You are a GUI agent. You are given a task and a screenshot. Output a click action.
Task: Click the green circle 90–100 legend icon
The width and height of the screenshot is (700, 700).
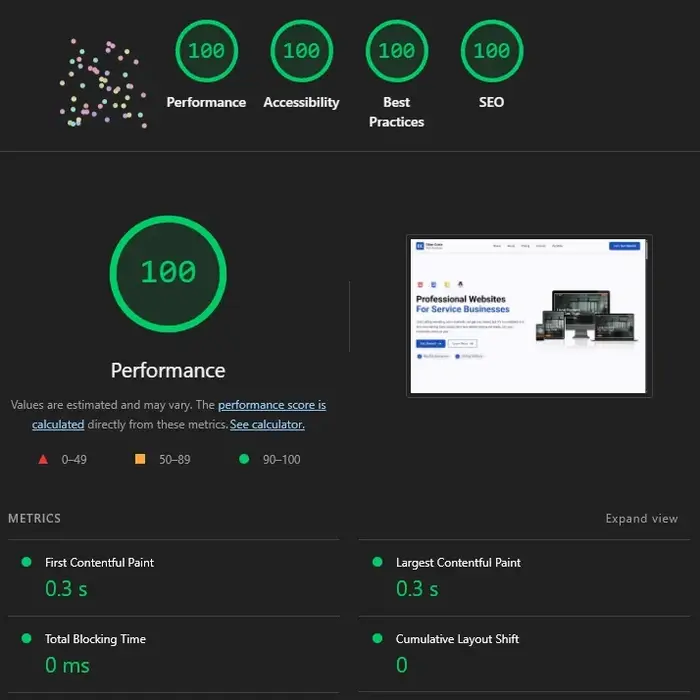(x=244, y=460)
